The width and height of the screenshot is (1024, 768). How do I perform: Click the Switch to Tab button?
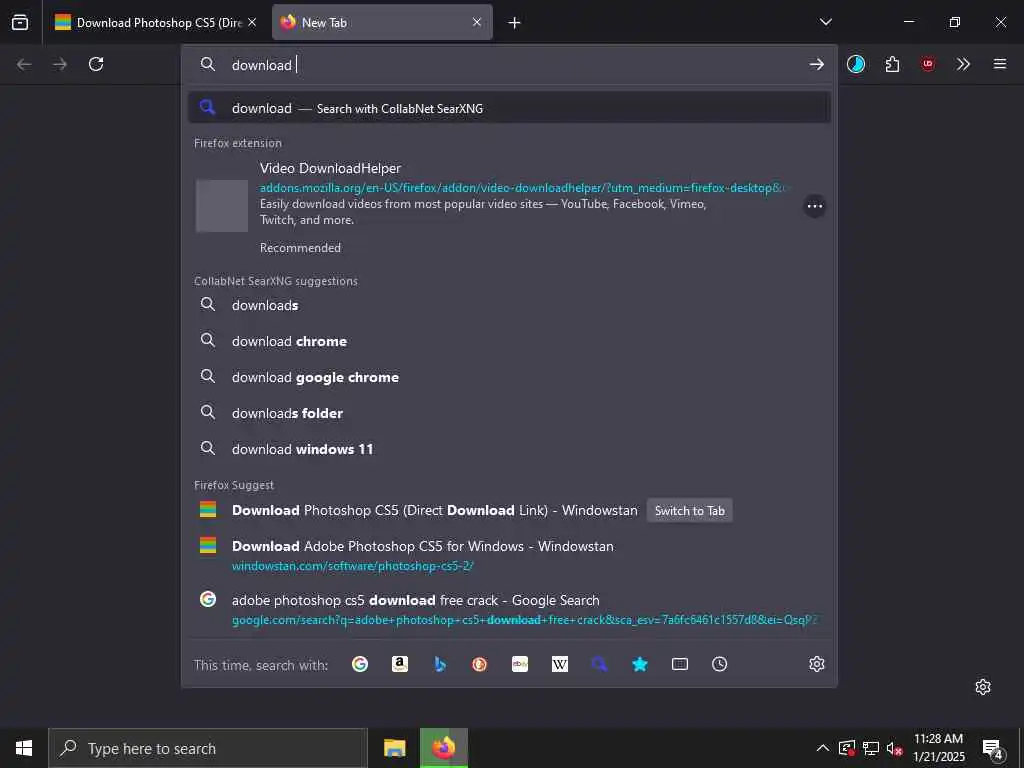(x=690, y=511)
